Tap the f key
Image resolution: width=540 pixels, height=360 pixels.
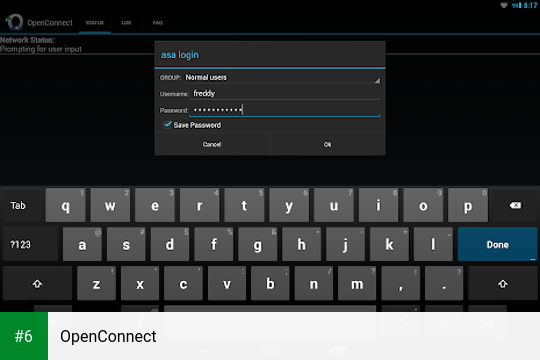click(214, 245)
